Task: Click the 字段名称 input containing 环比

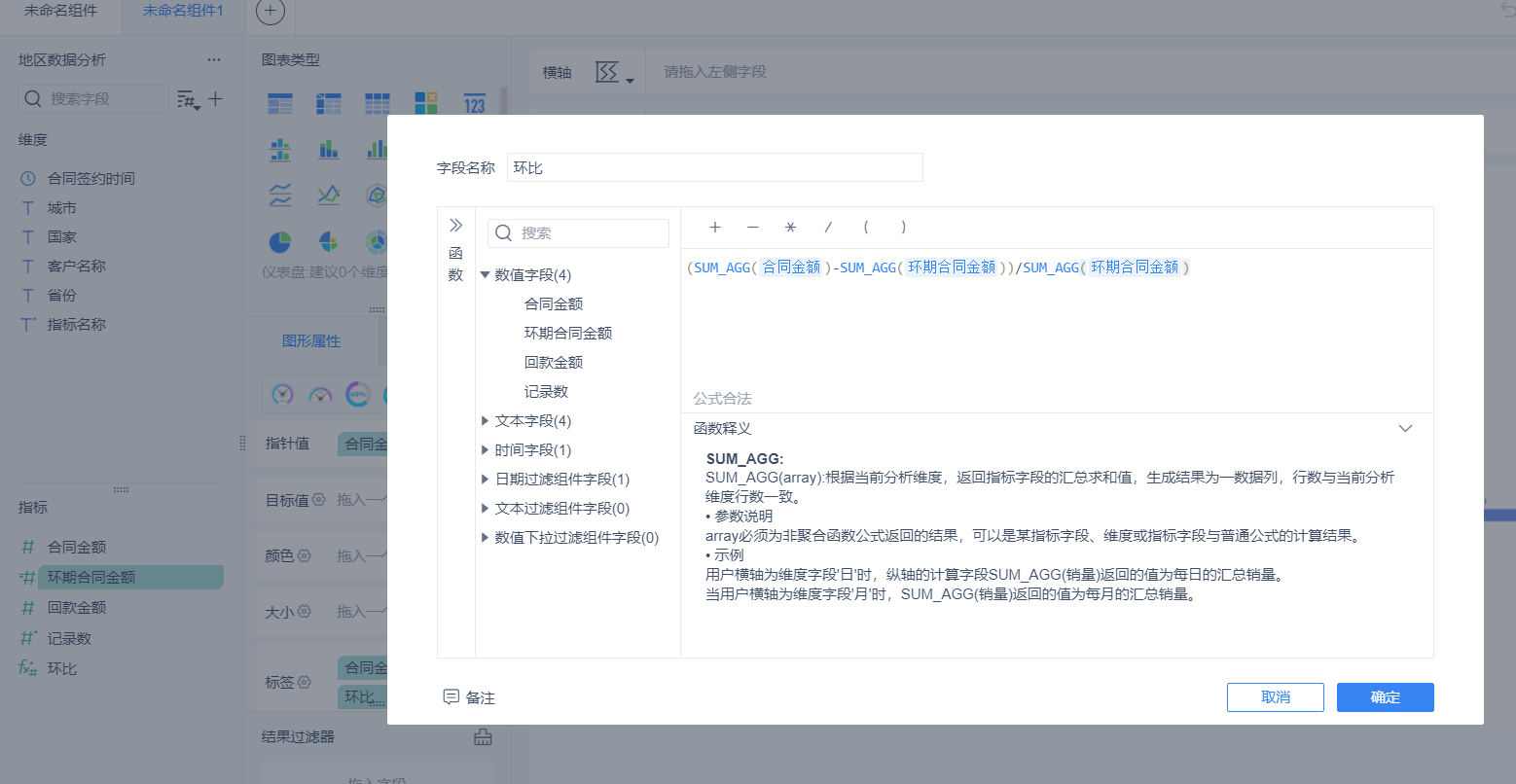Action: click(x=714, y=167)
